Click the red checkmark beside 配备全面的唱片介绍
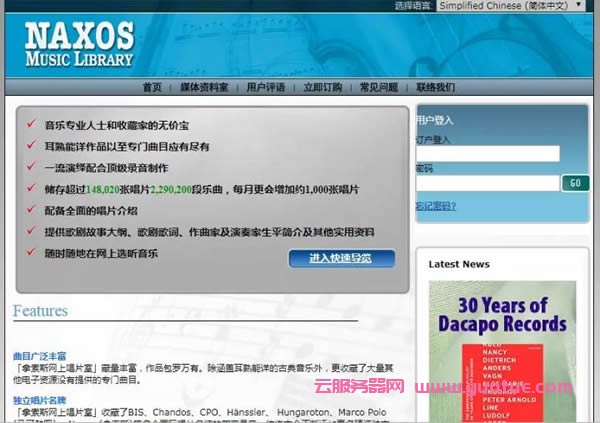 (x=30, y=210)
